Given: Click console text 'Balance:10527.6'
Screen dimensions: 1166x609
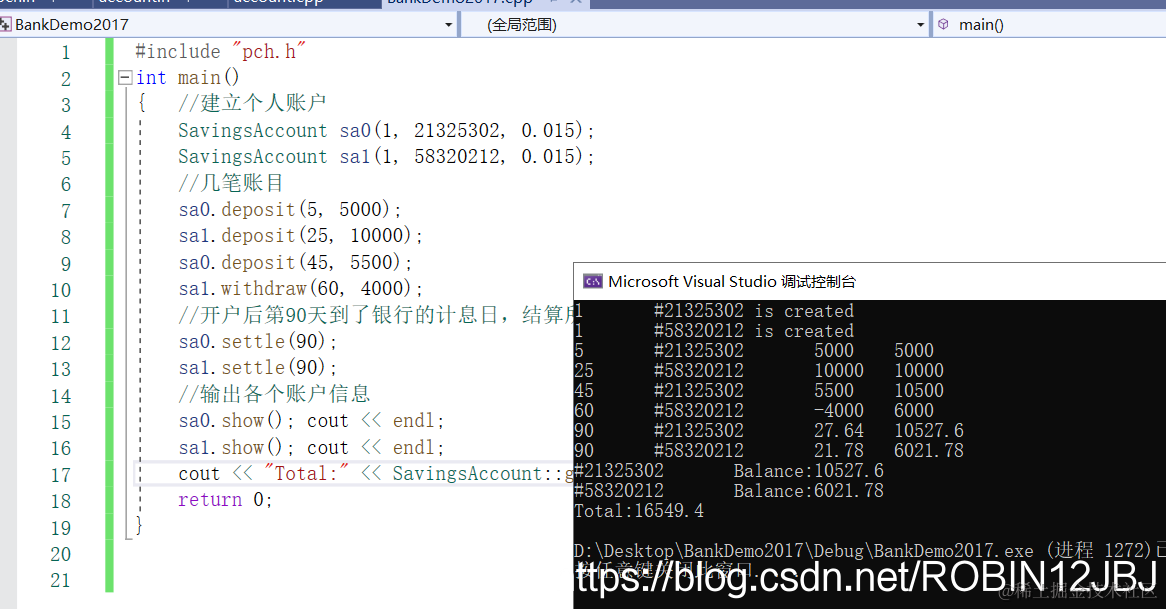Looking at the screenshot, I should 808,471.
